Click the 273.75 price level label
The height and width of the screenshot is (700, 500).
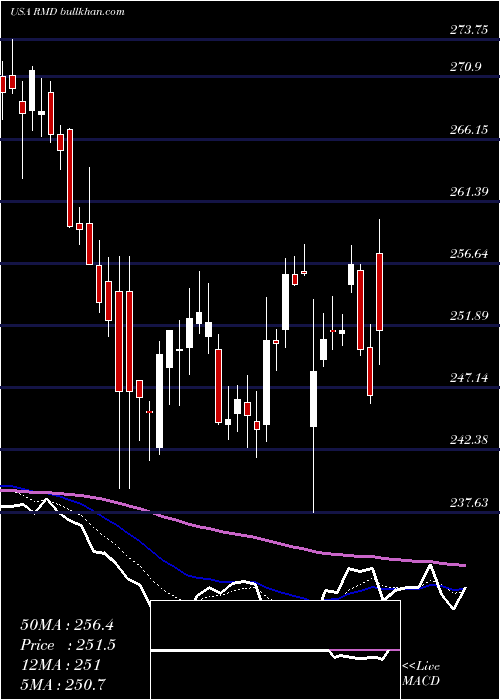pos(469,30)
